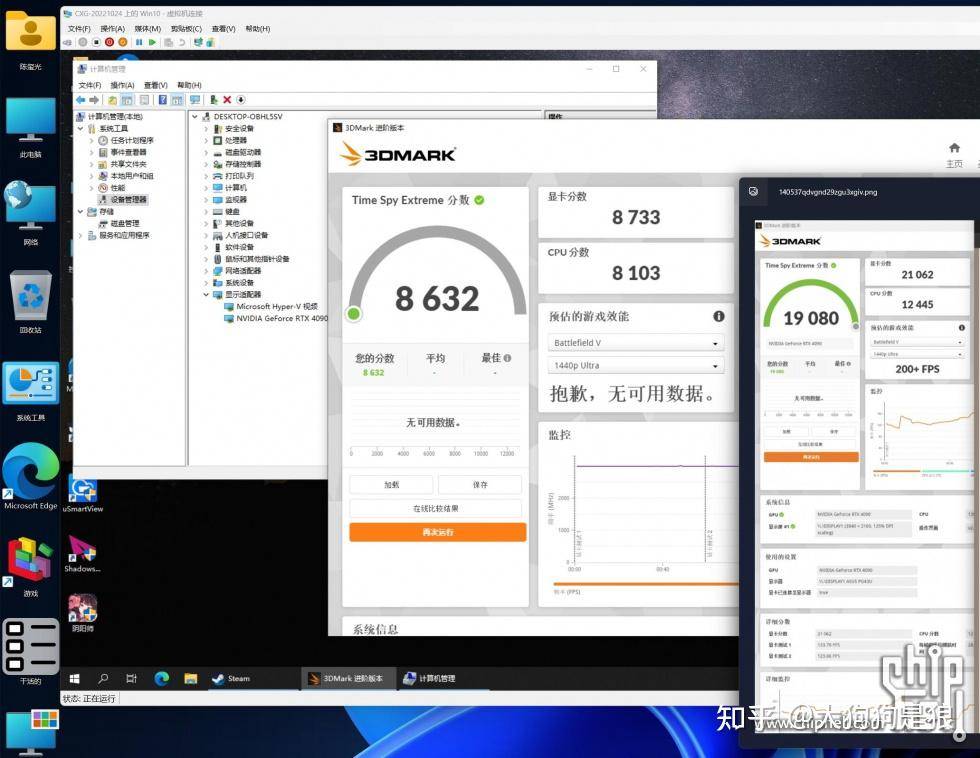Expand the 处理器 processors node

point(206,141)
